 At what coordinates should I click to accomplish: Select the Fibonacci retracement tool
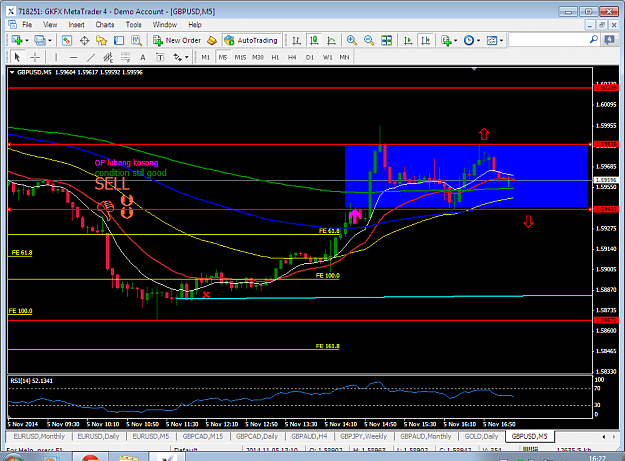[x=126, y=57]
